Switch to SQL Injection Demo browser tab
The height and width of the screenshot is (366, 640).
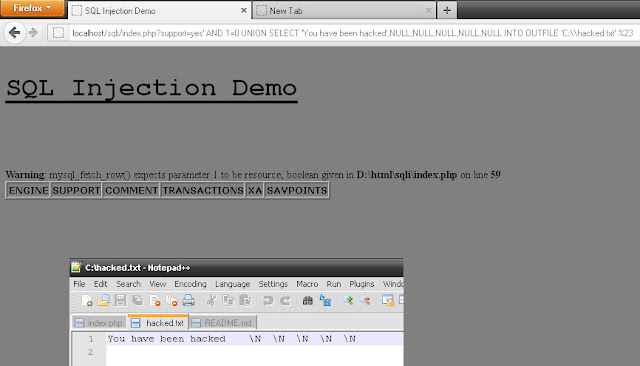coord(160,11)
